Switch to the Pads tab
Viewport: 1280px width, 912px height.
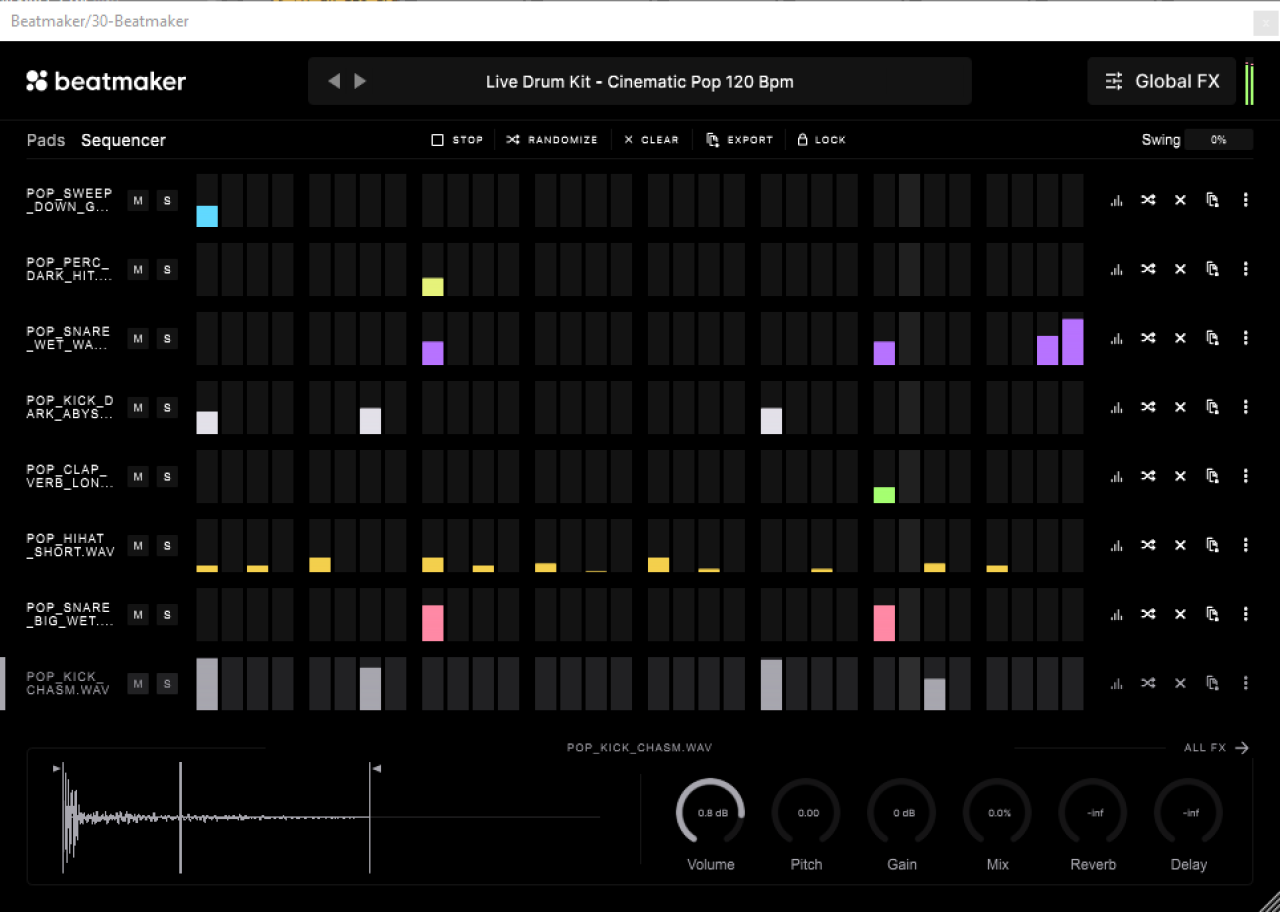pos(46,140)
